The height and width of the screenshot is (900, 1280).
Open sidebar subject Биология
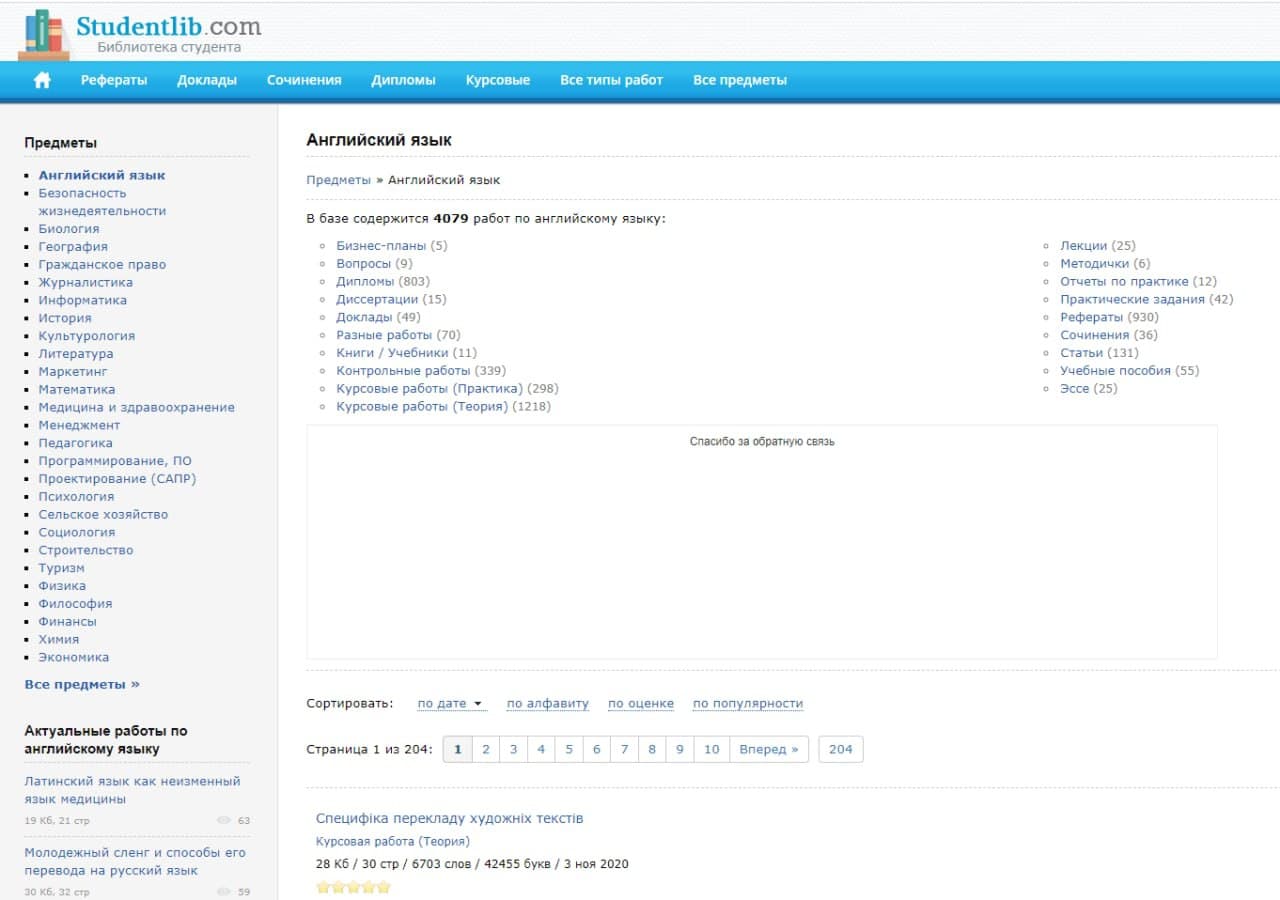click(x=69, y=229)
